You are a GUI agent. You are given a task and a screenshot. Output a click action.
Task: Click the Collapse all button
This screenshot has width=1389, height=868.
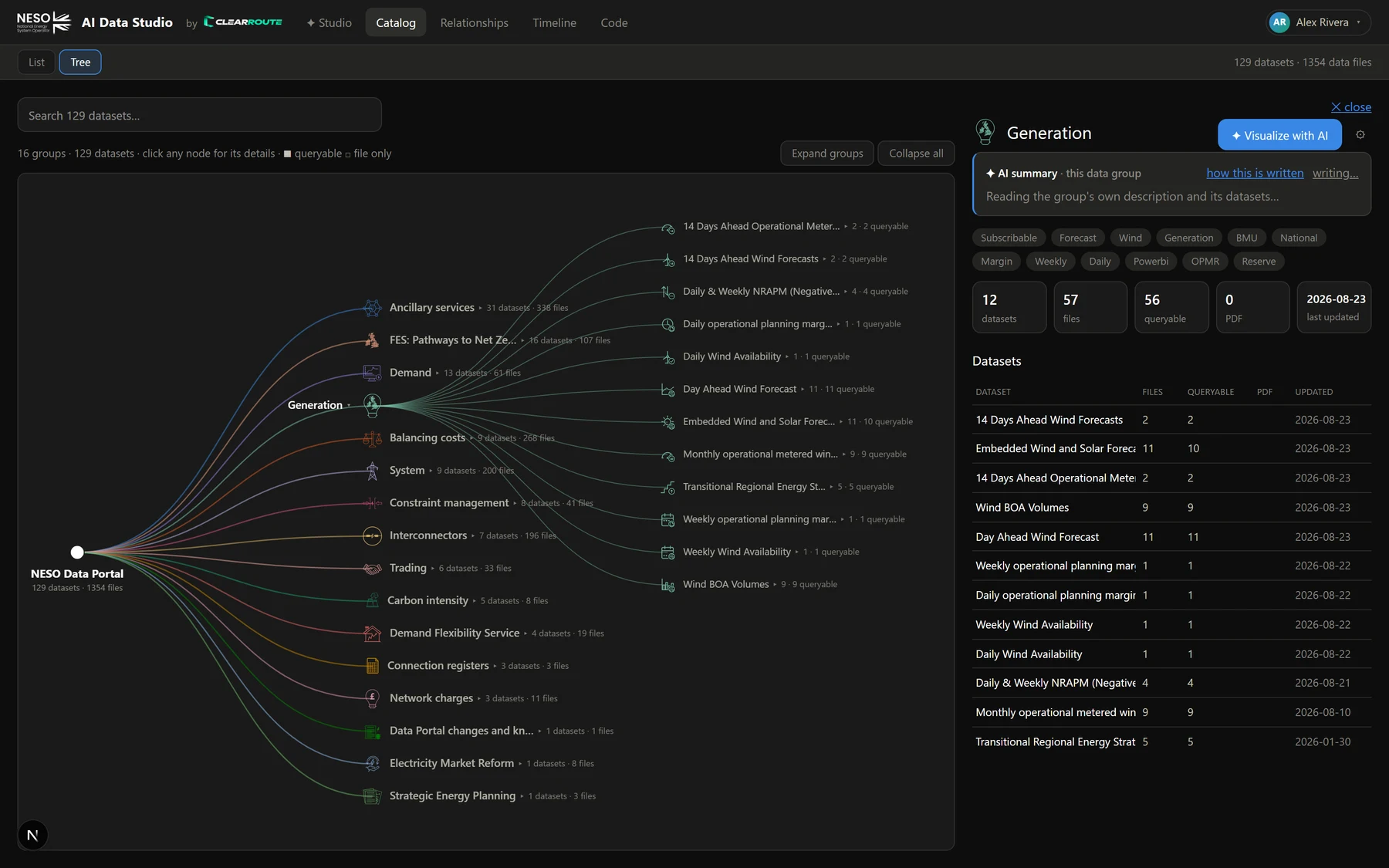click(x=916, y=154)
